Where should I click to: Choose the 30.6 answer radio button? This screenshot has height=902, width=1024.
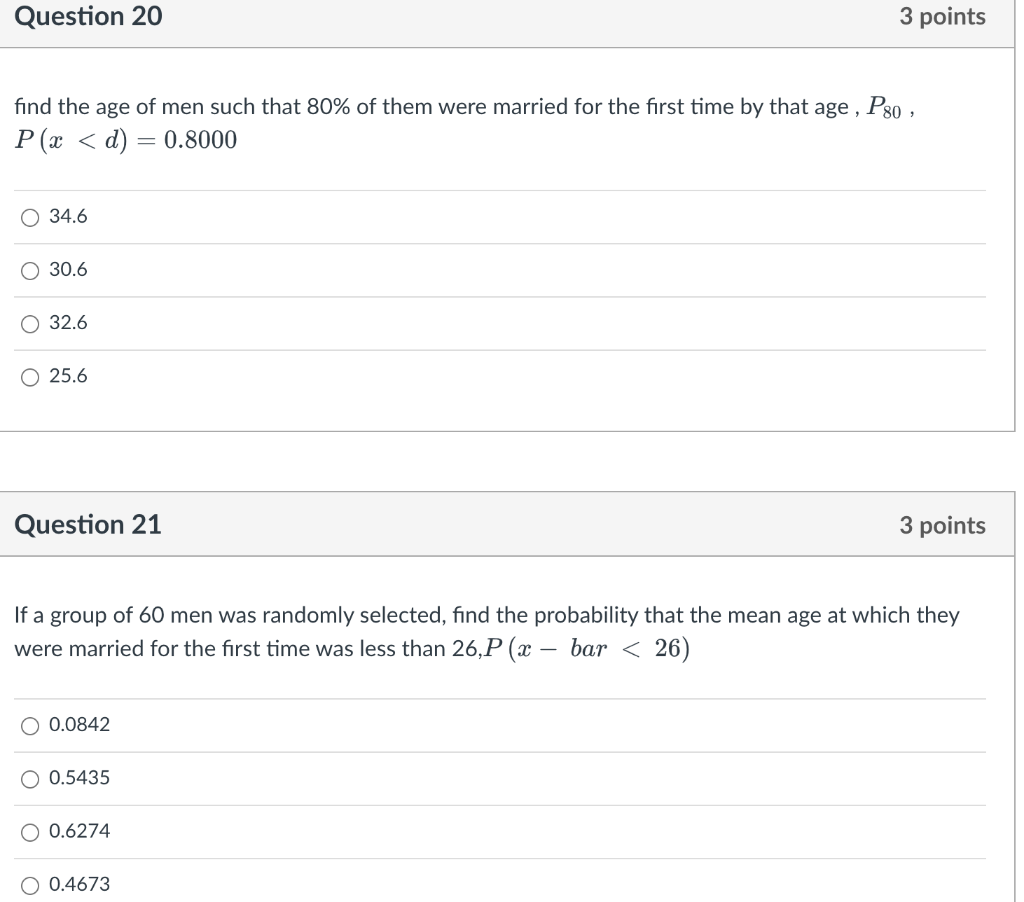(x=30, y=270)
